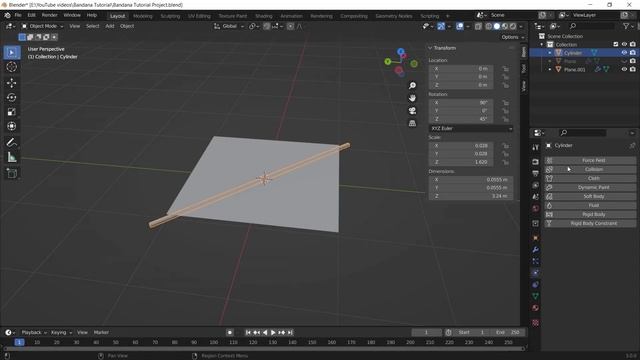Add Soft Body physics

coord(590,196)
